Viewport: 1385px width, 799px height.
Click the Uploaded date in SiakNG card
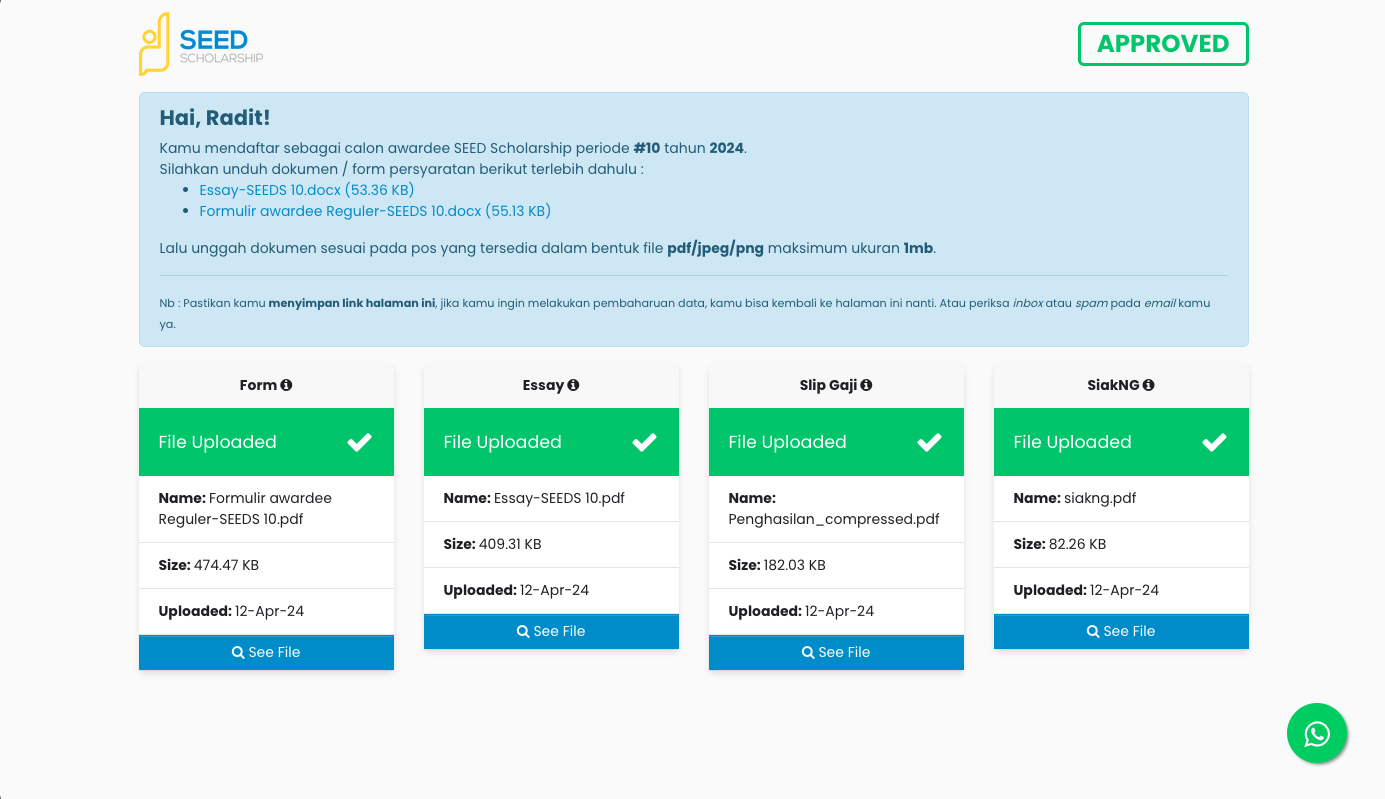point(1124,590)
